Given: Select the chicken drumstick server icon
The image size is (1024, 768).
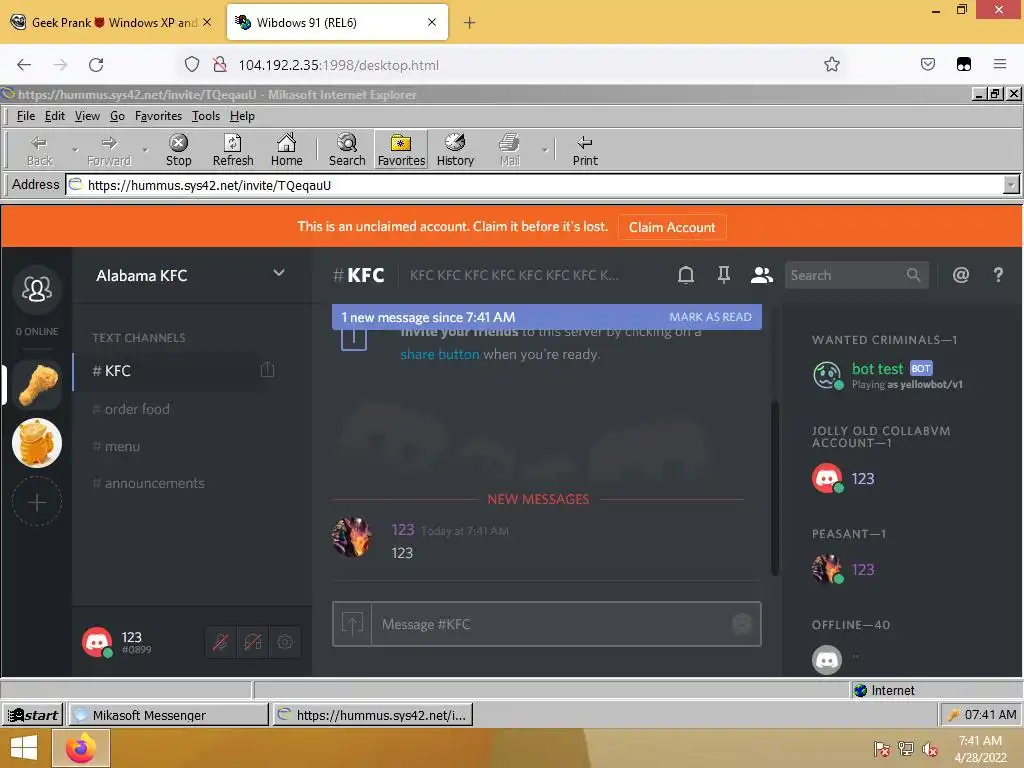Looking at the screenshot, I should [x=37, y=385].
